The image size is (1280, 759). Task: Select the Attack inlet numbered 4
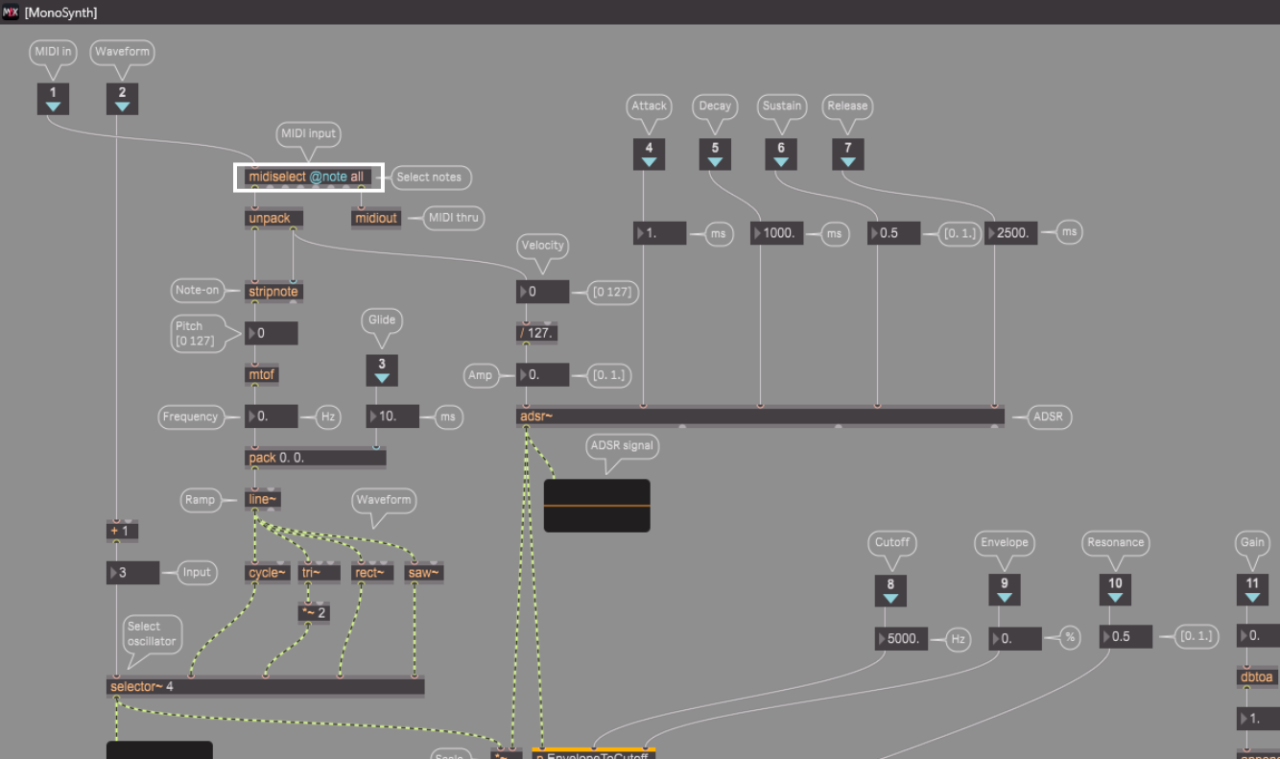[649, 154]
